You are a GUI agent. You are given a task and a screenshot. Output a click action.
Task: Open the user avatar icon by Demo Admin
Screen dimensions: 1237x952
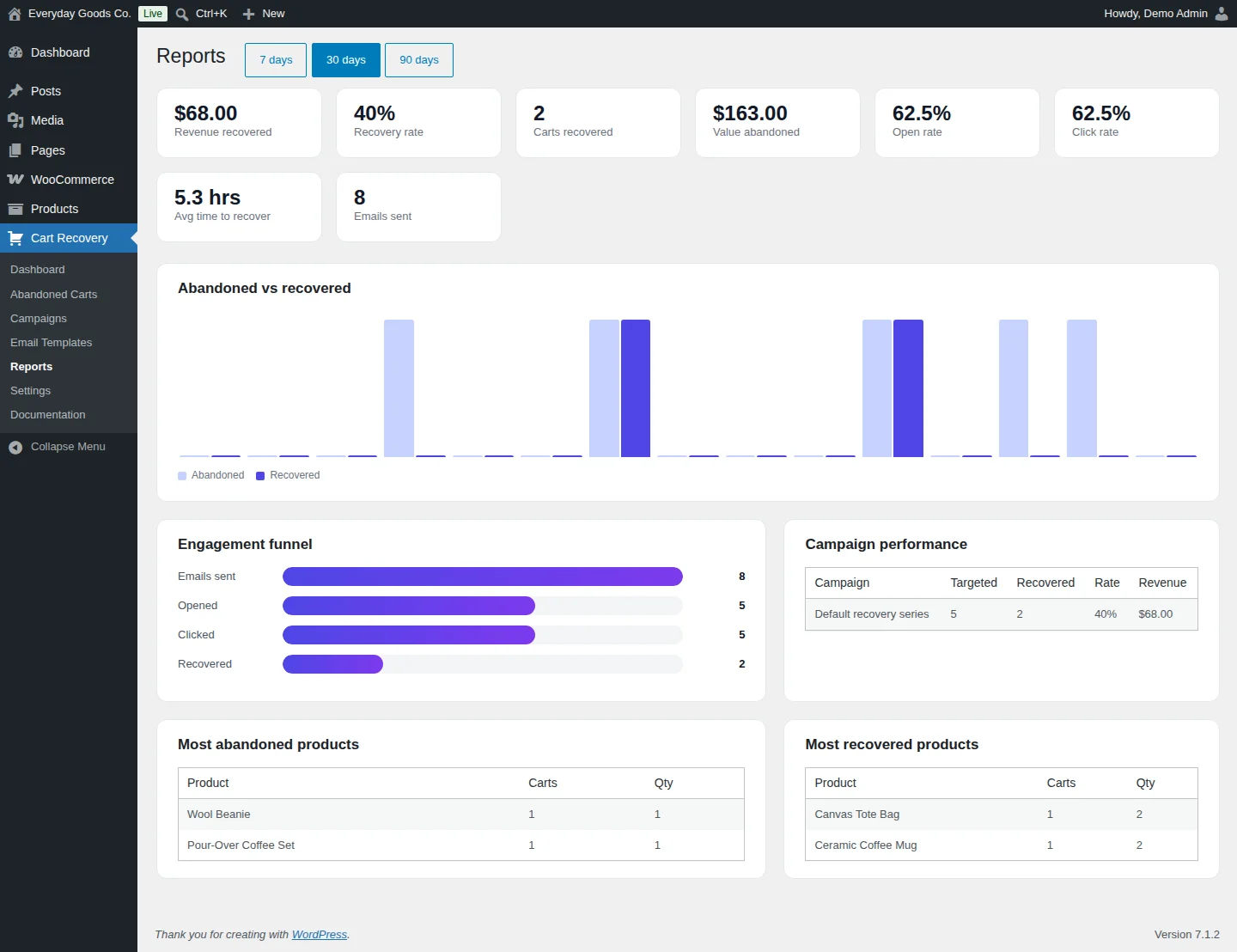click(x=1222, y=14)
